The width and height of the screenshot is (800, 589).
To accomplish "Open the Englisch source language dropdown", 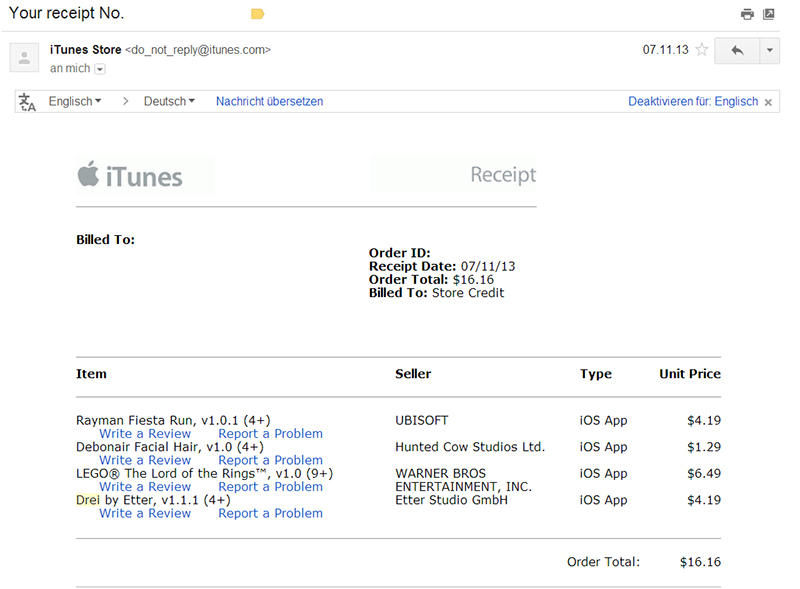I will point(74,101).
